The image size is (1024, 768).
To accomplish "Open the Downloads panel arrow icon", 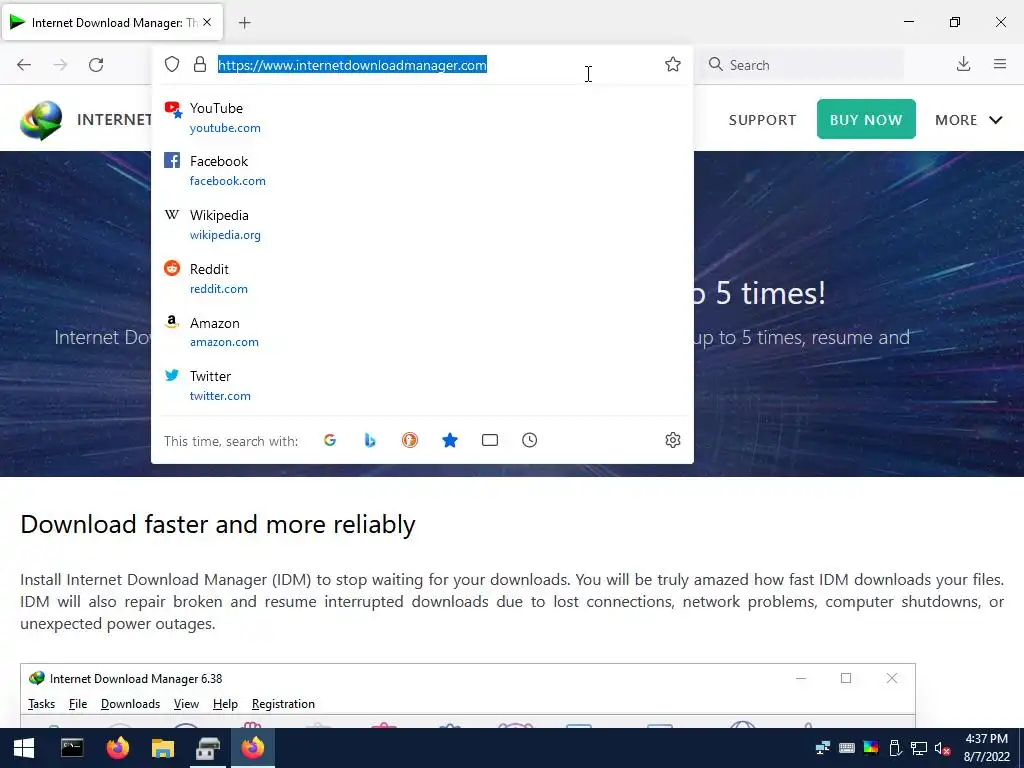I will [x=963, y=64].
